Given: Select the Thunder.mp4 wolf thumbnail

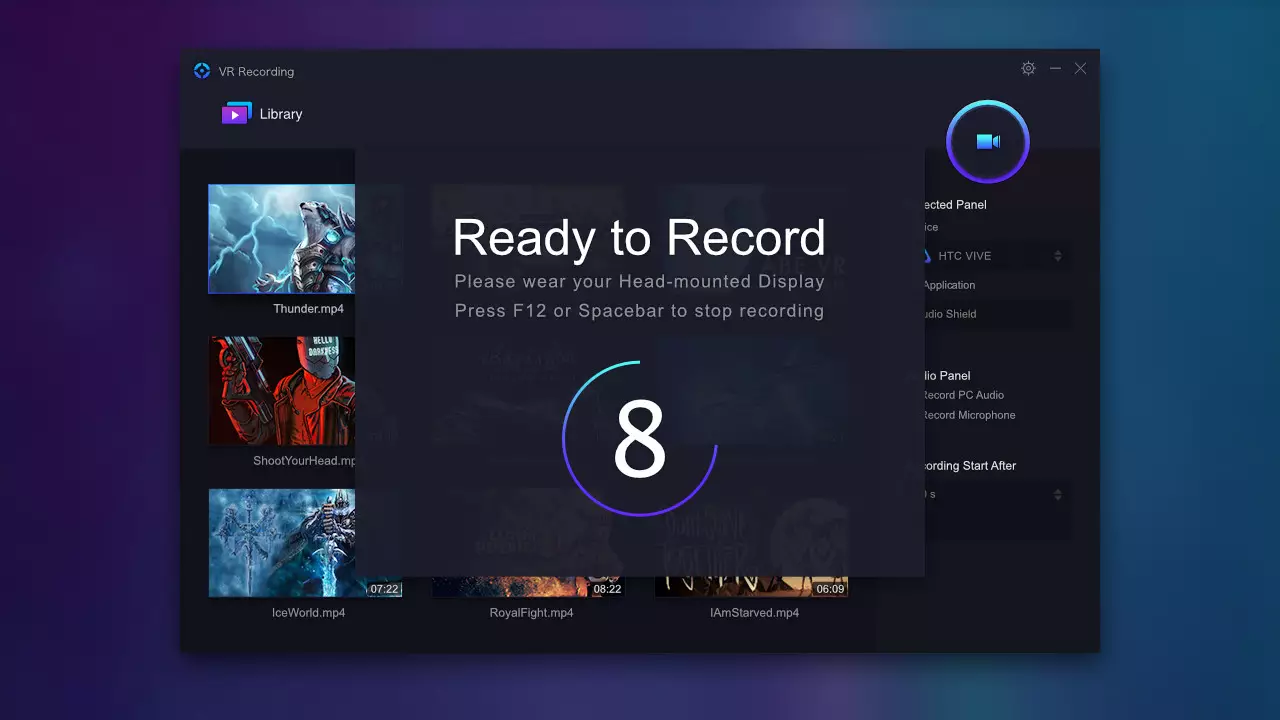Looking at the screenshot, I should [x=281, y=239].
